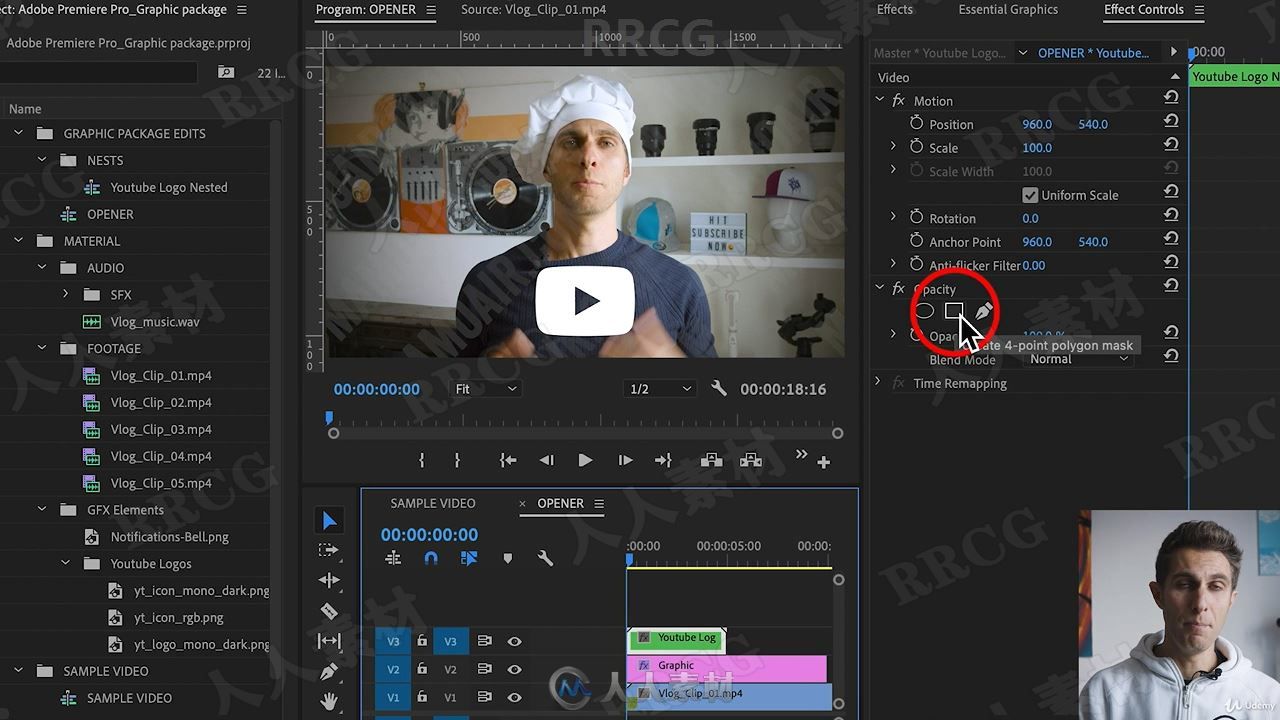Toggle snap in timeline magnet icon
Viewport: 1280px width, 720px height.
pos(431,558)
